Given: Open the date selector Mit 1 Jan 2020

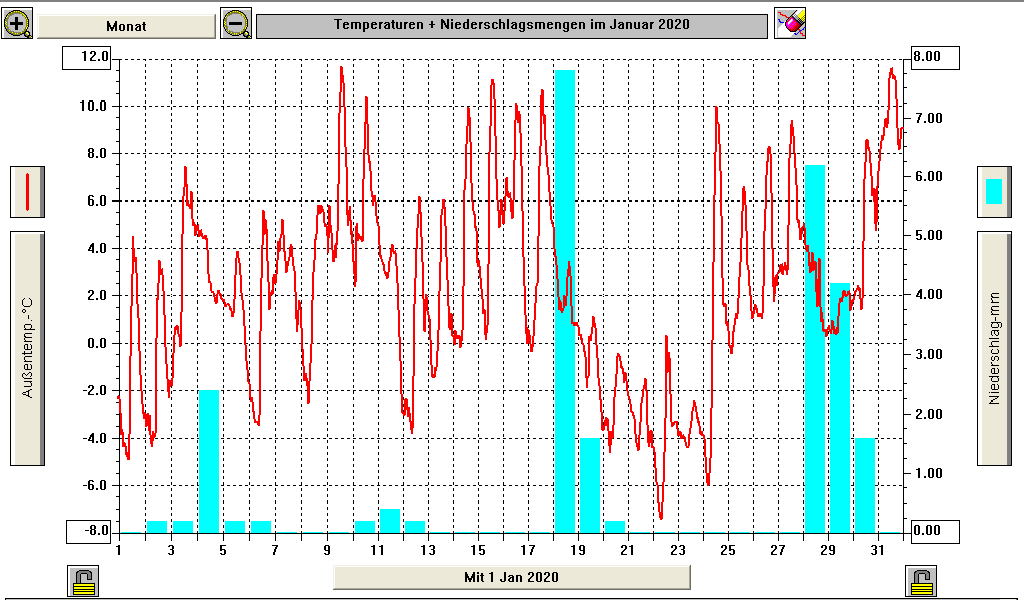Looking at the screenshot, I should point(511,577).
